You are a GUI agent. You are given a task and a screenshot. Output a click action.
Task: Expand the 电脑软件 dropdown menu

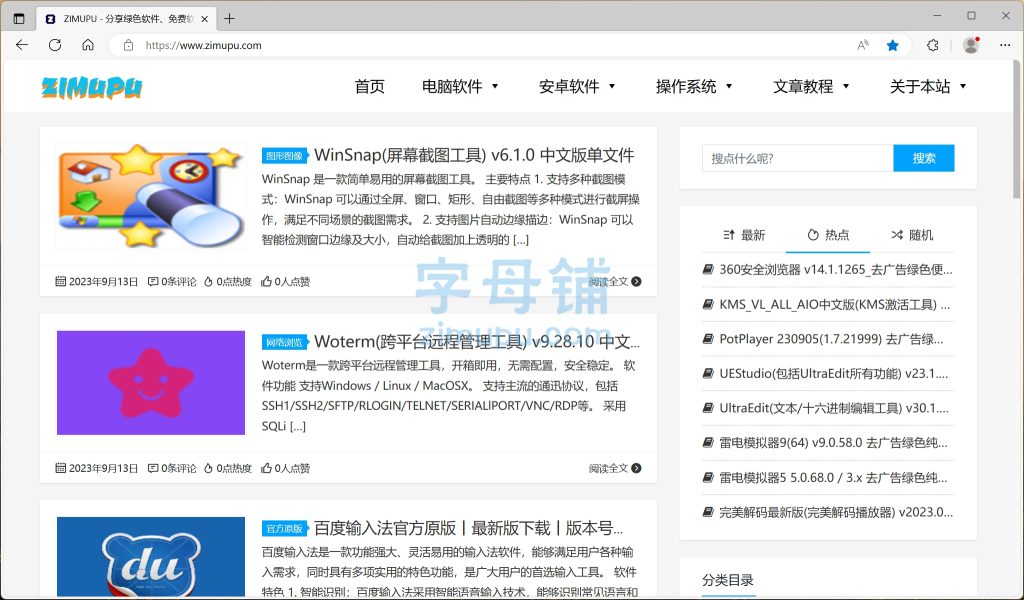[460, 86]
